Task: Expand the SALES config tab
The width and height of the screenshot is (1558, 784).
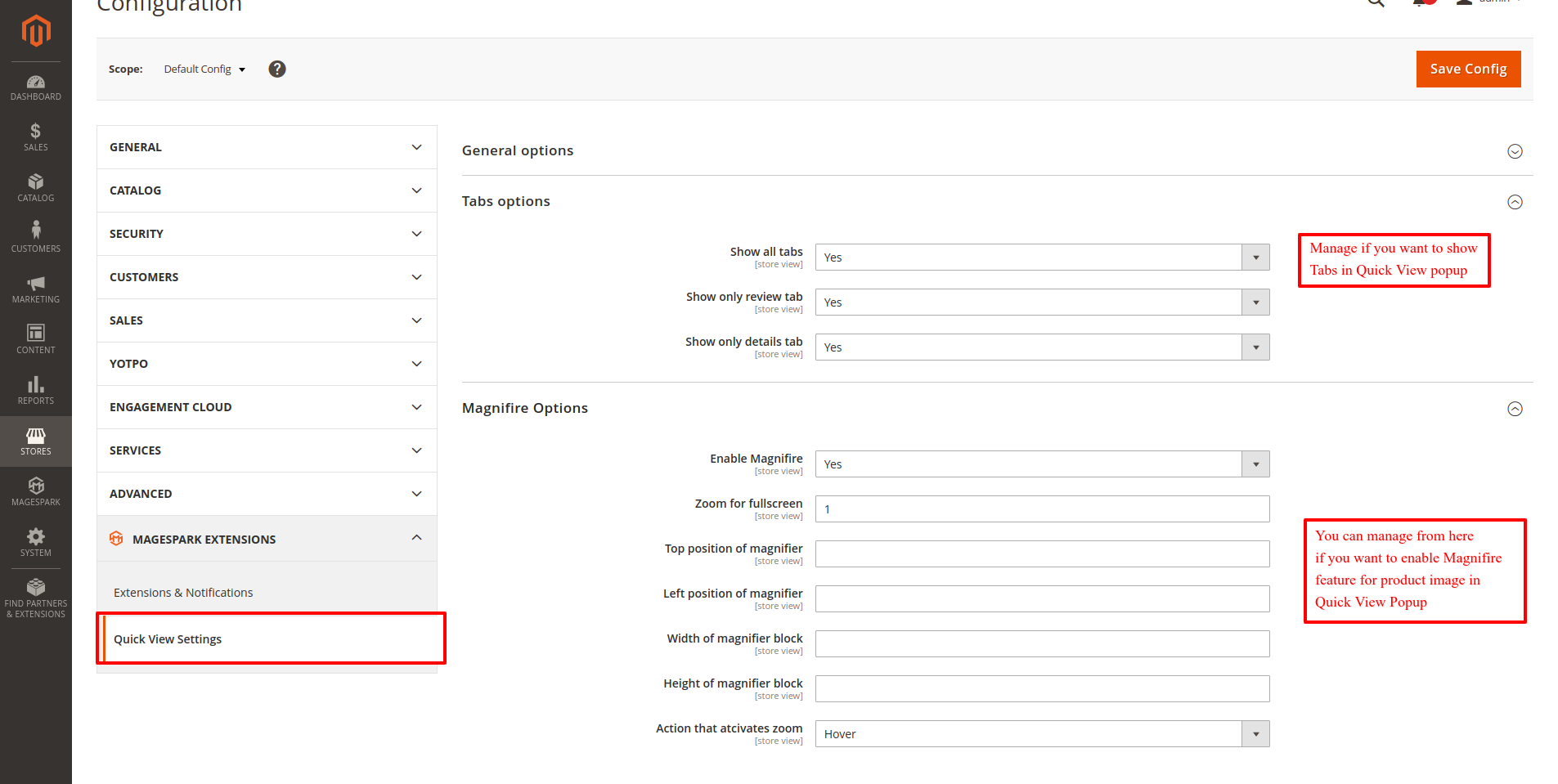Action: [x=267, y=320]
